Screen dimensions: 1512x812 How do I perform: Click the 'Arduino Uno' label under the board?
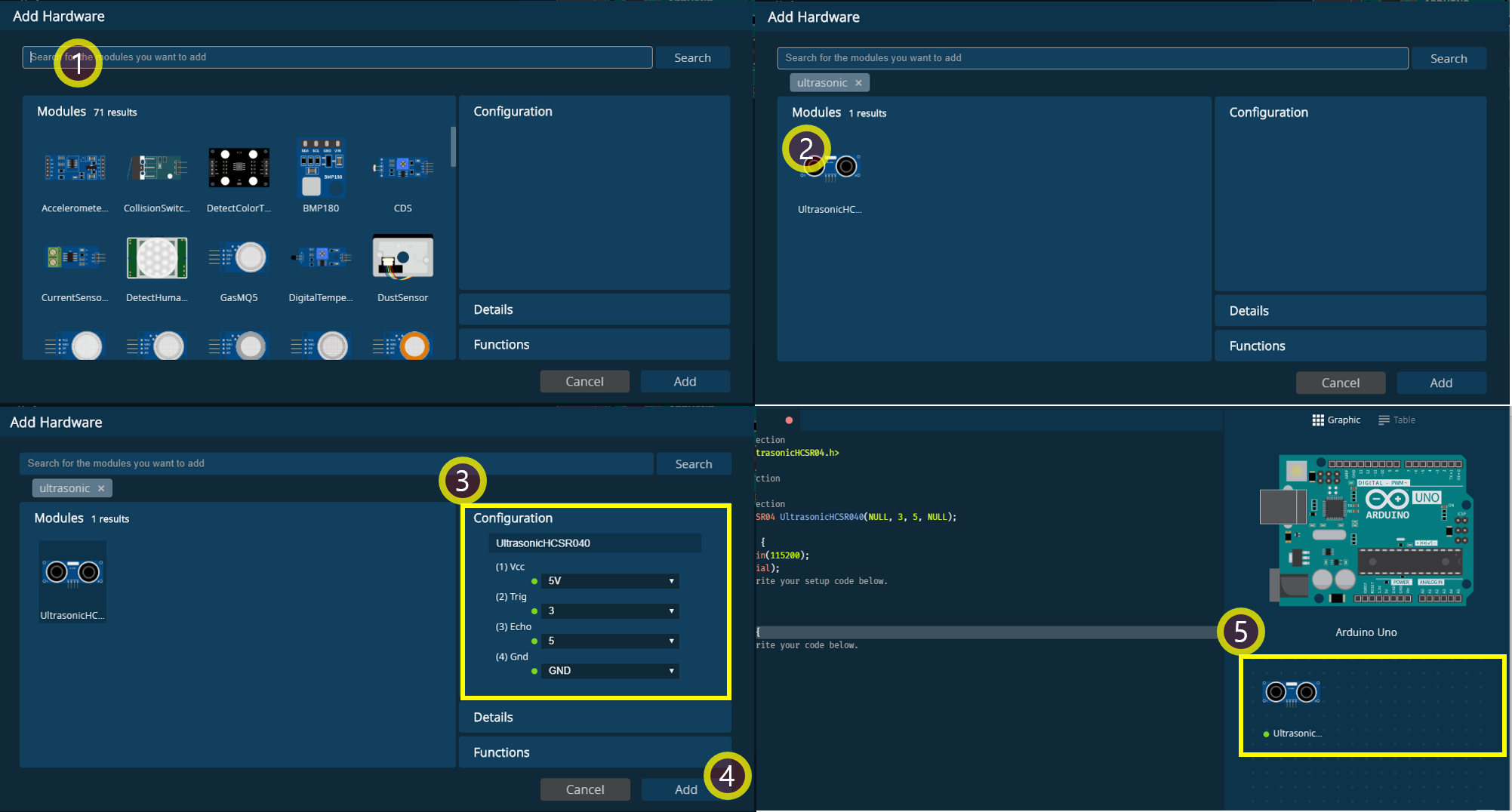pyautogui.click(x=1366, y=632)
